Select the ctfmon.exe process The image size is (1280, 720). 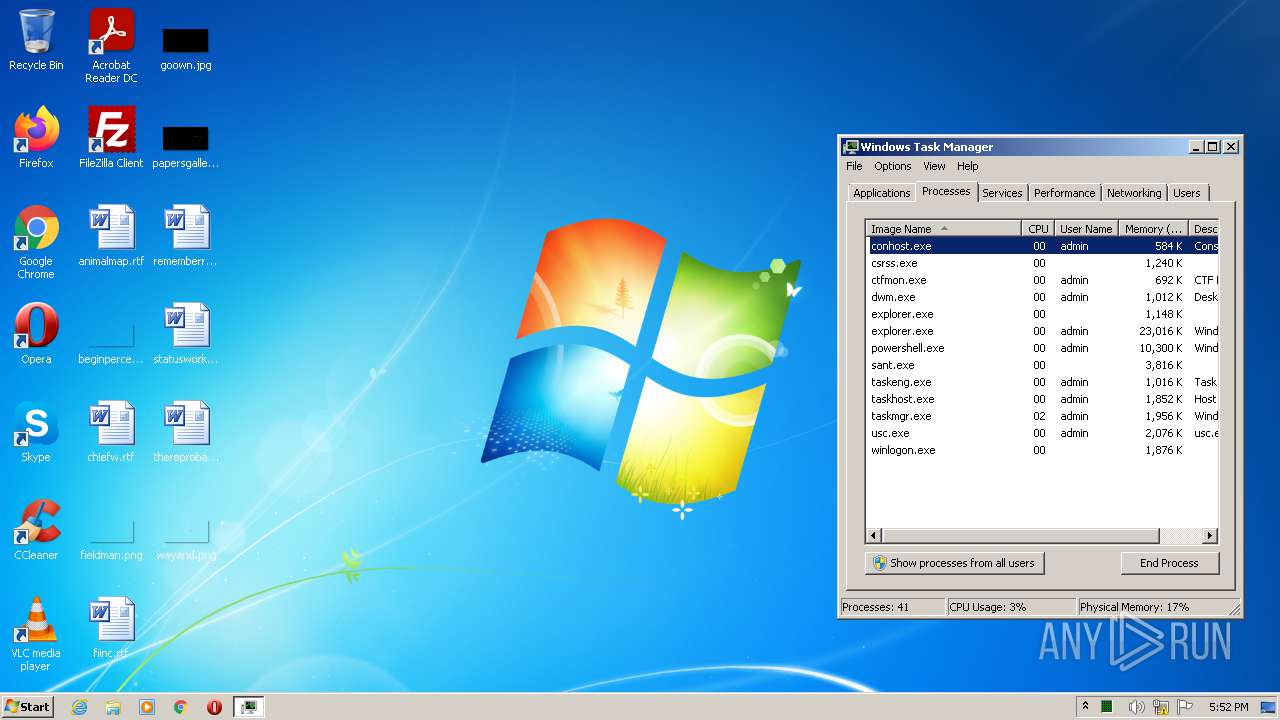[x=1042, y=280]
